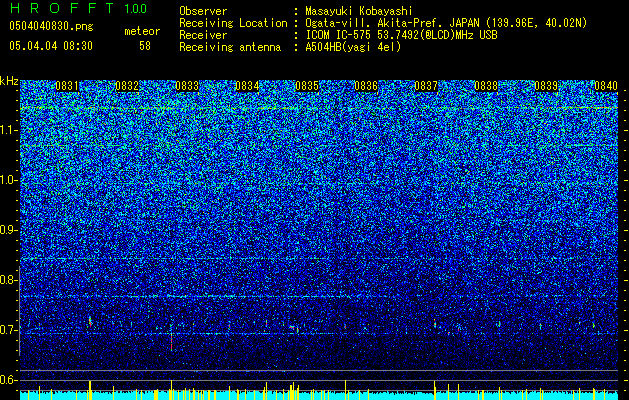Click the 0.7 kHz axis tick label
629x400 pixels.
(8, 330)
